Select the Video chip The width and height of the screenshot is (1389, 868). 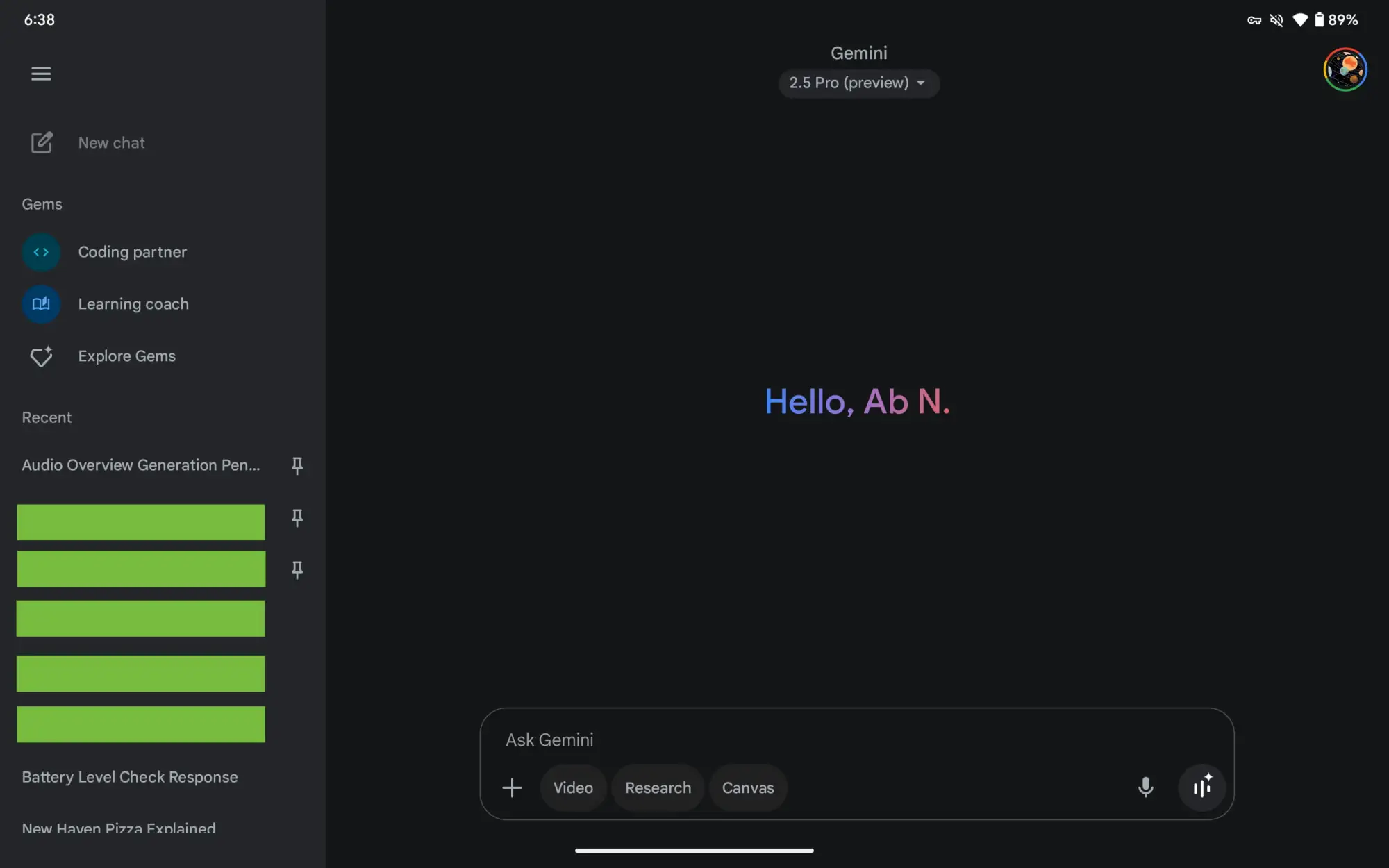point(573,787)
